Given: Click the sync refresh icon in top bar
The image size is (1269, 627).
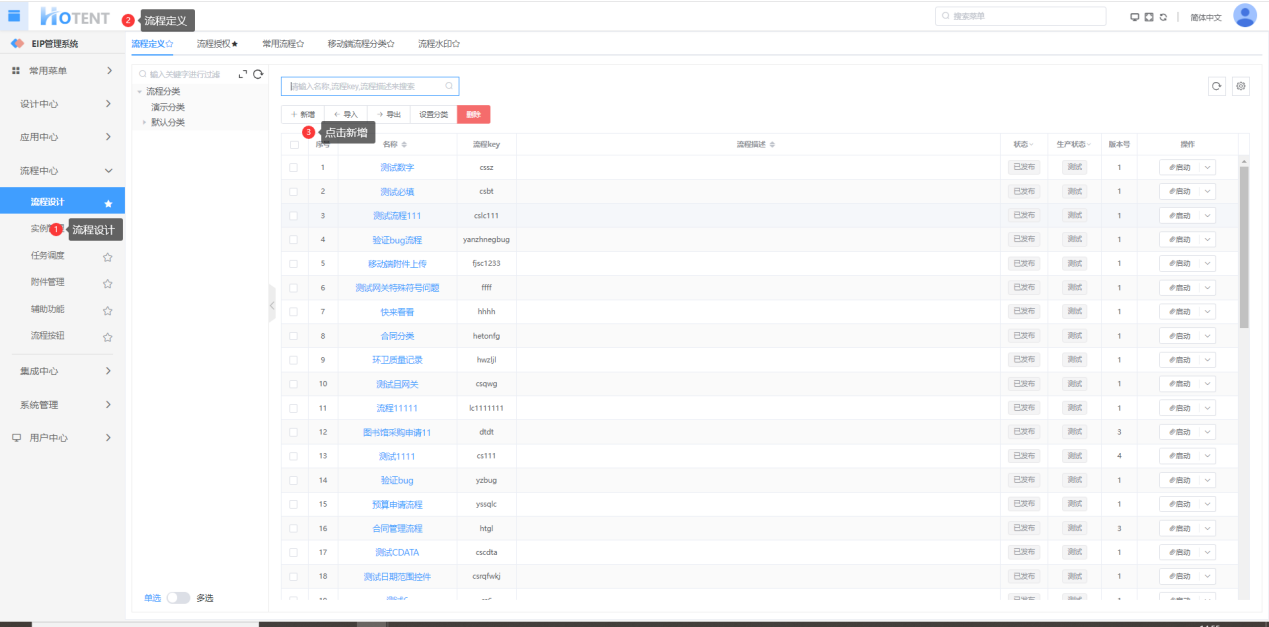Looking at the screenshot, I should tap(1163, 17).
